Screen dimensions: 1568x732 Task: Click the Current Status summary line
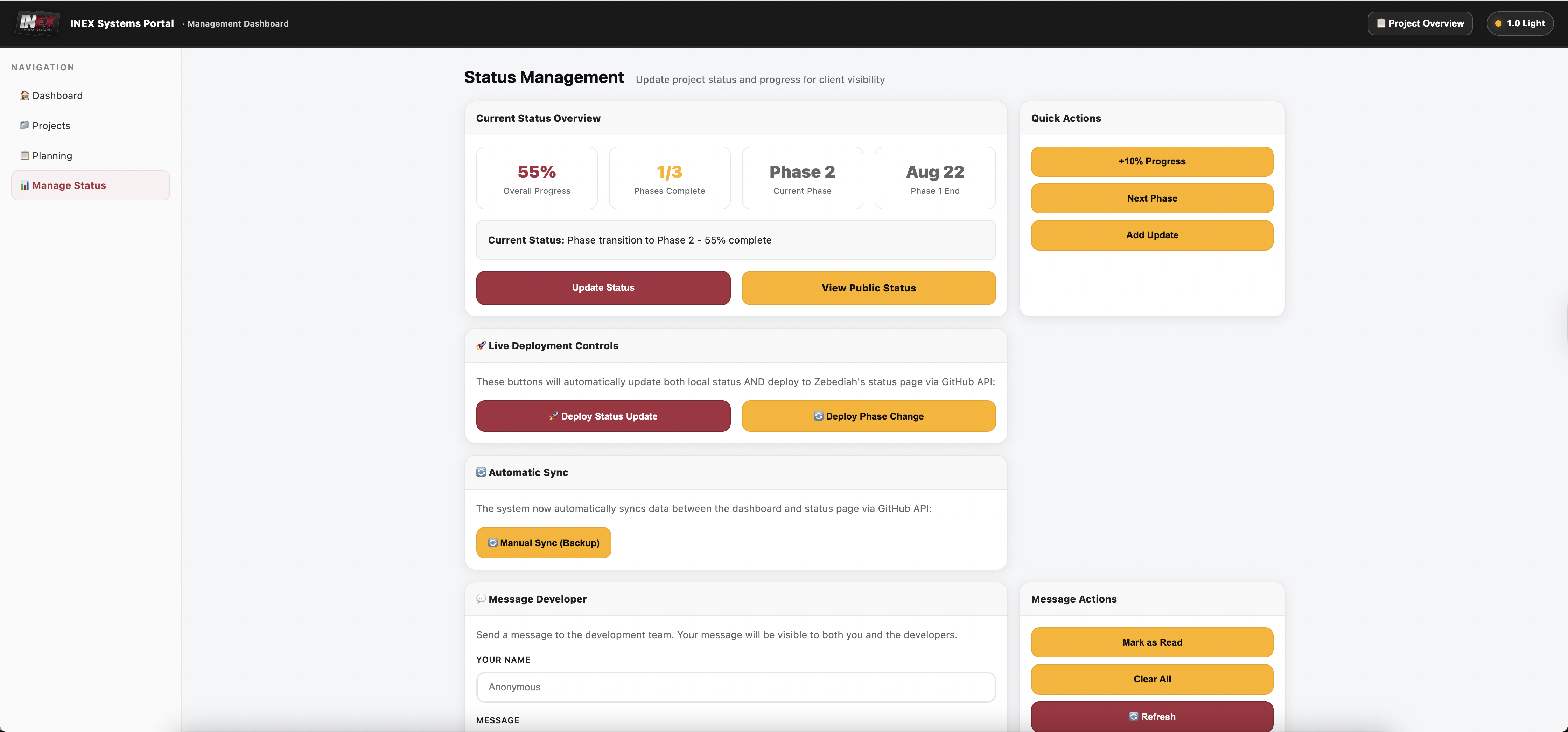pos(736,240)
